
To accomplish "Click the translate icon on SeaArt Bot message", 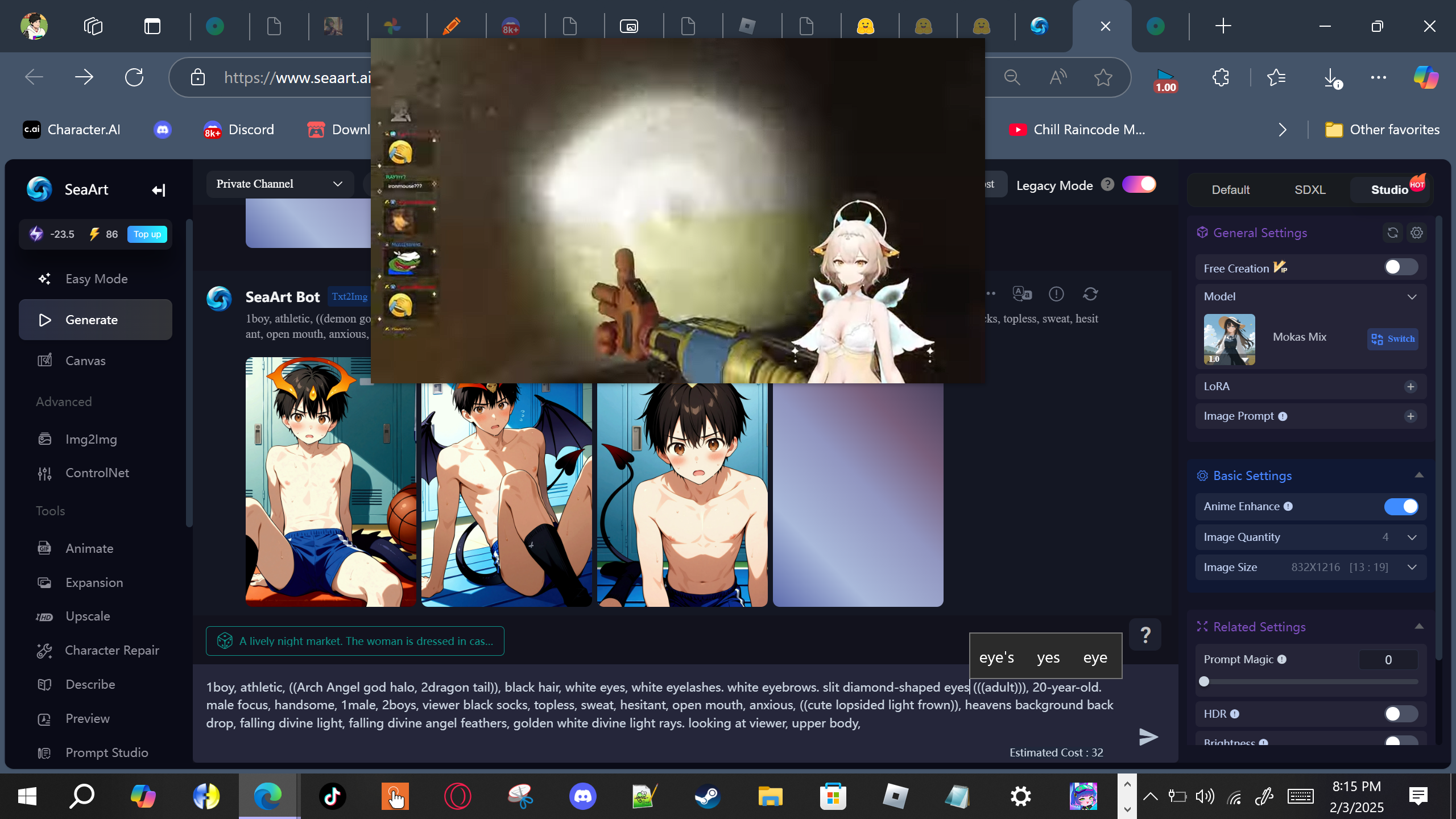I will pyautogui.click(x=1022, y=294).
